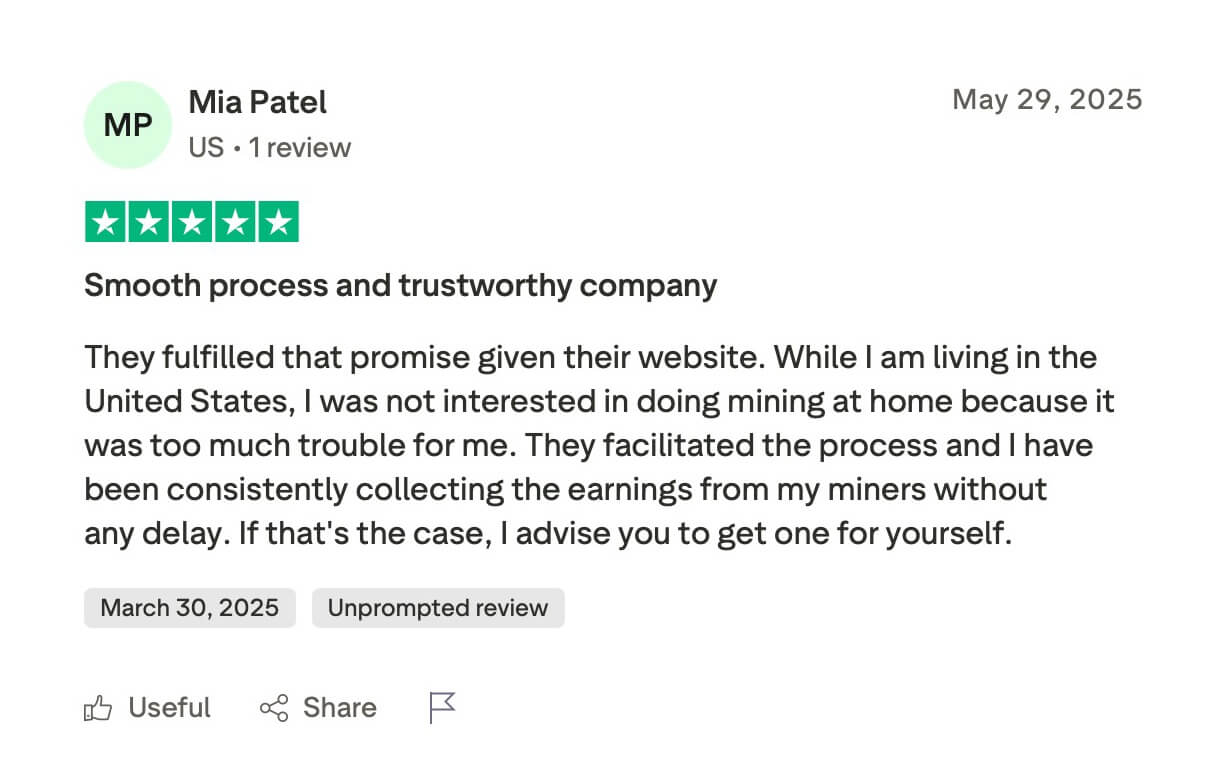This screenshot has height=784, width=1216.
Task: Mark review as helpful via 'Useful' text
Action: [170, 709]
